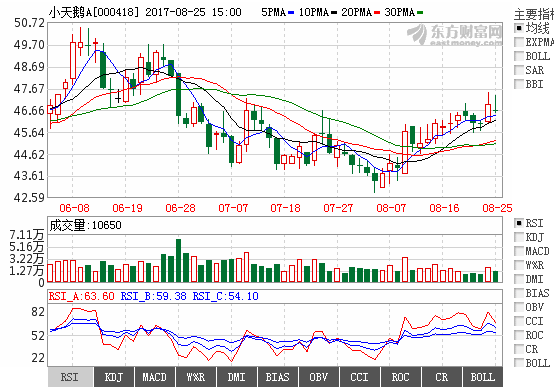Switch to the KDJ tab
554x388 pixels.
114,377
